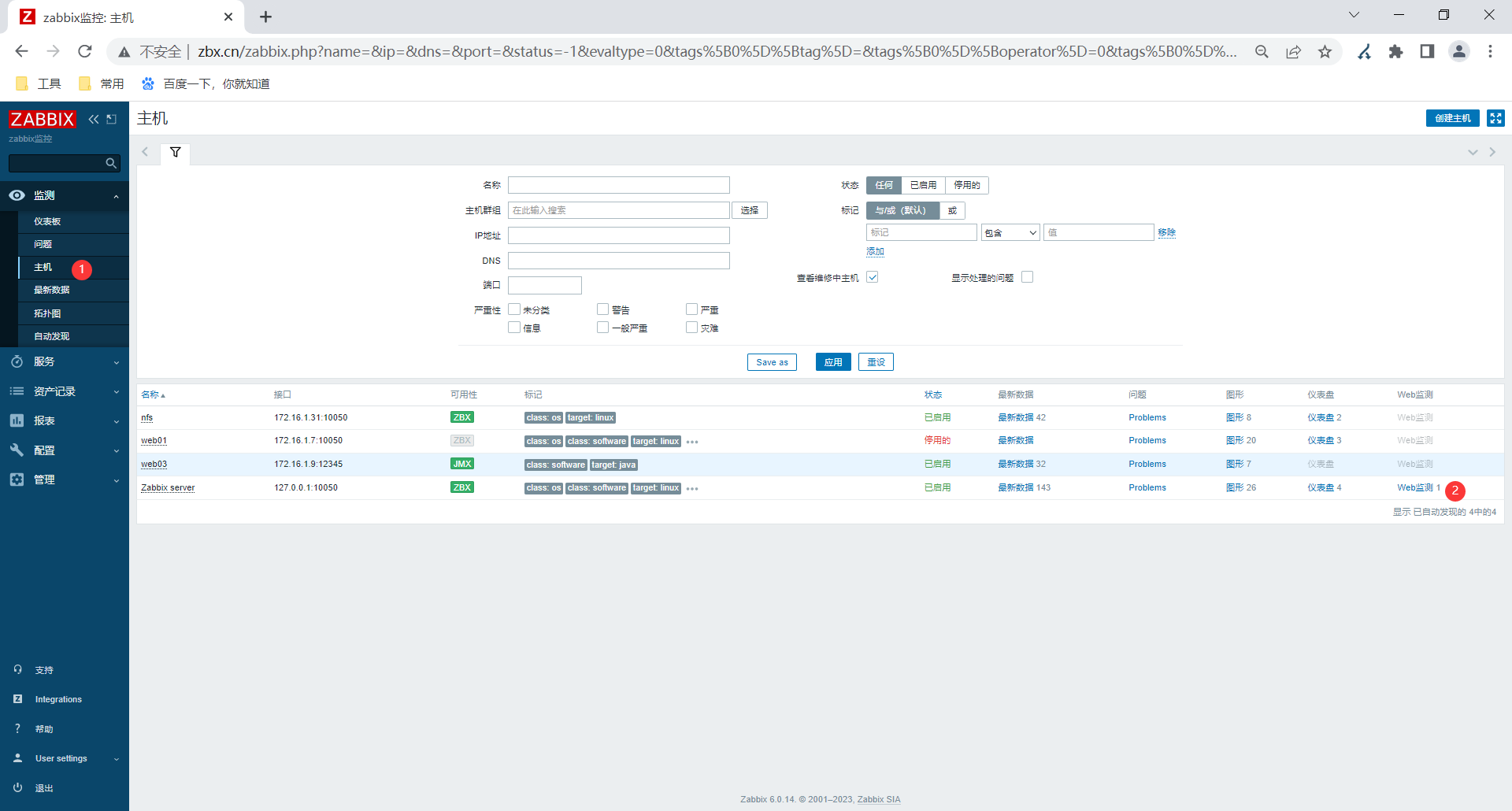The height and width of the screenshot is (811, 1512).
Task: Click the sidebar search magnifier icon
Action: (x=111, y=163)
